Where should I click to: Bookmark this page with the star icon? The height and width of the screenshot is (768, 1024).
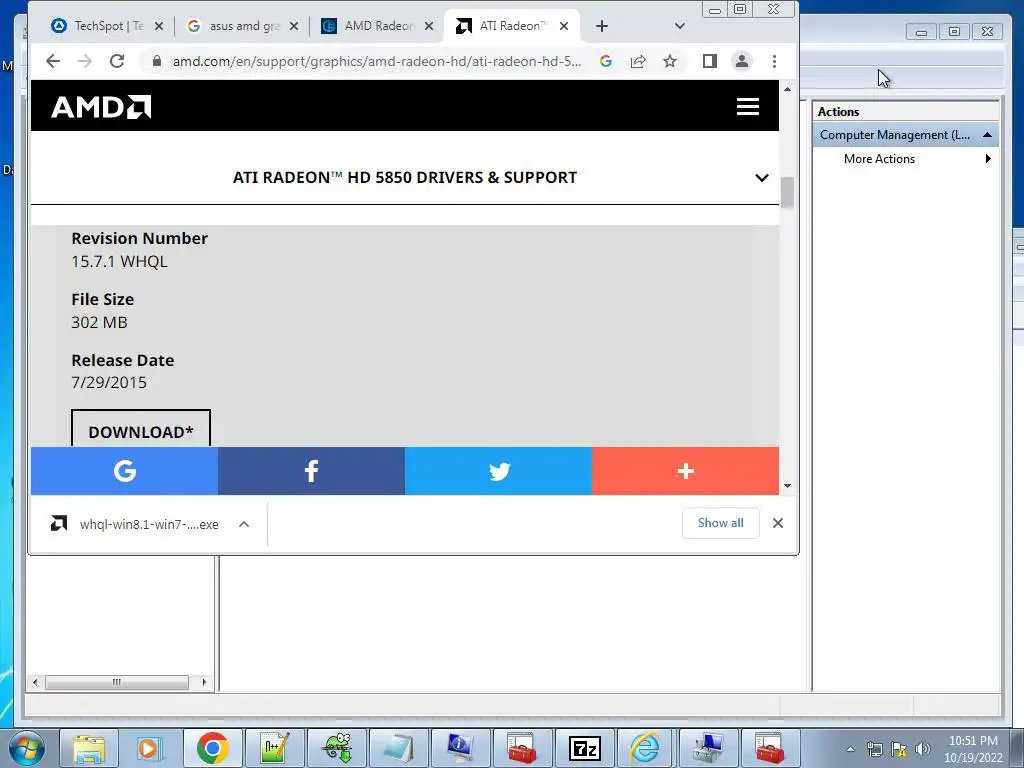(670, 61)
